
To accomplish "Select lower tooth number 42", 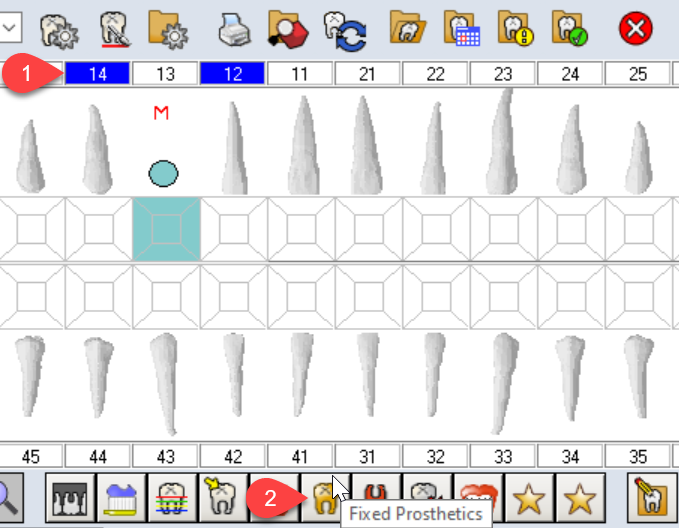I will pos(233,456).
